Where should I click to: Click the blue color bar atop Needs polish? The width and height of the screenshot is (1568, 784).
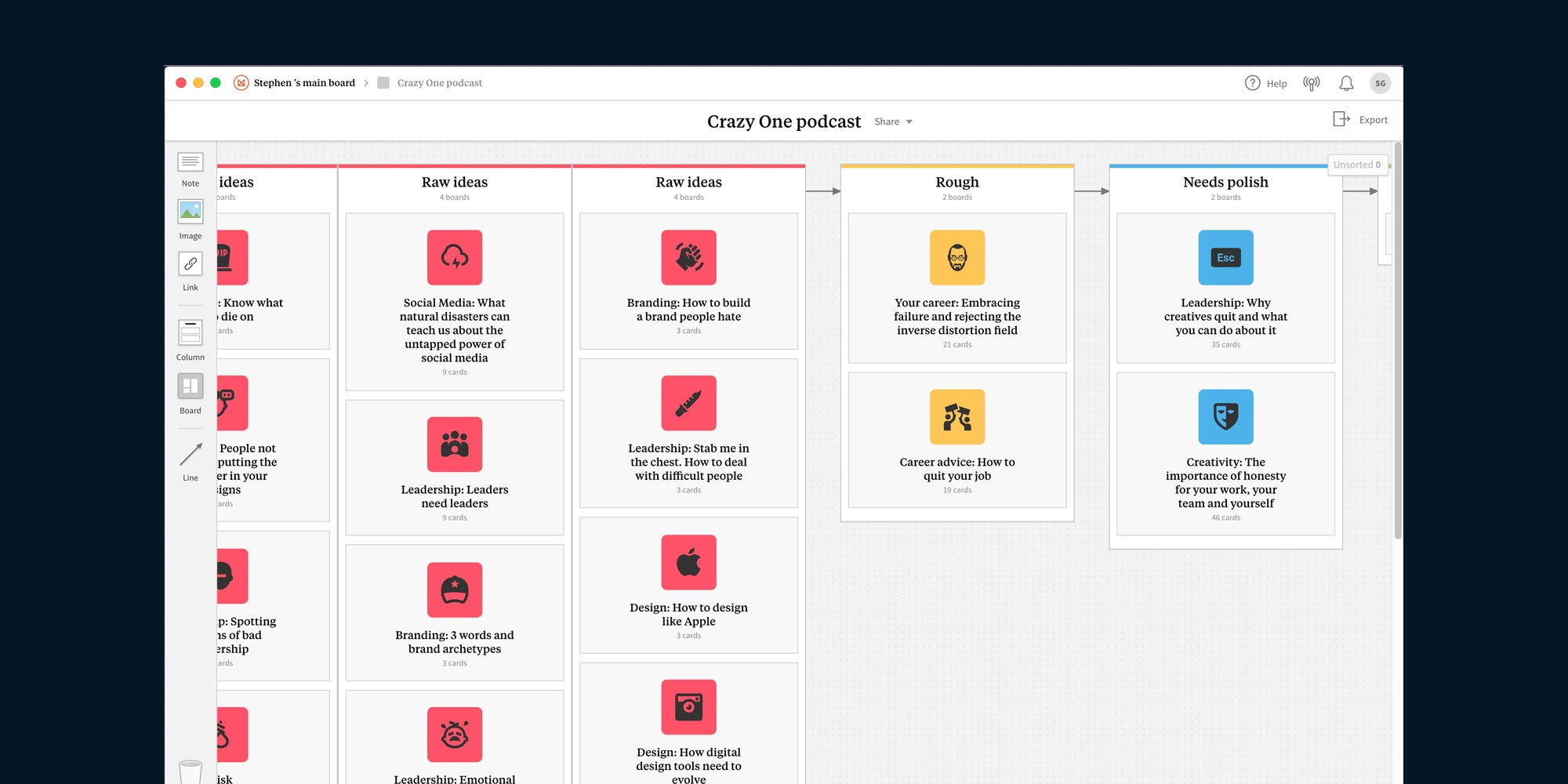click(1219, 166)
